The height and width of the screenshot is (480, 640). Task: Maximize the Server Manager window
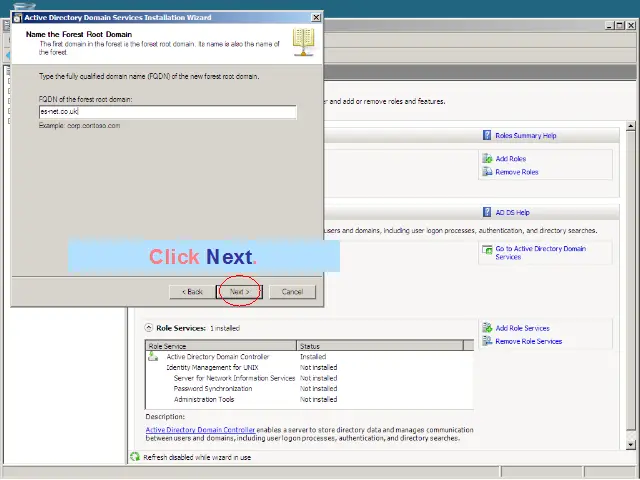click(620, 25)
